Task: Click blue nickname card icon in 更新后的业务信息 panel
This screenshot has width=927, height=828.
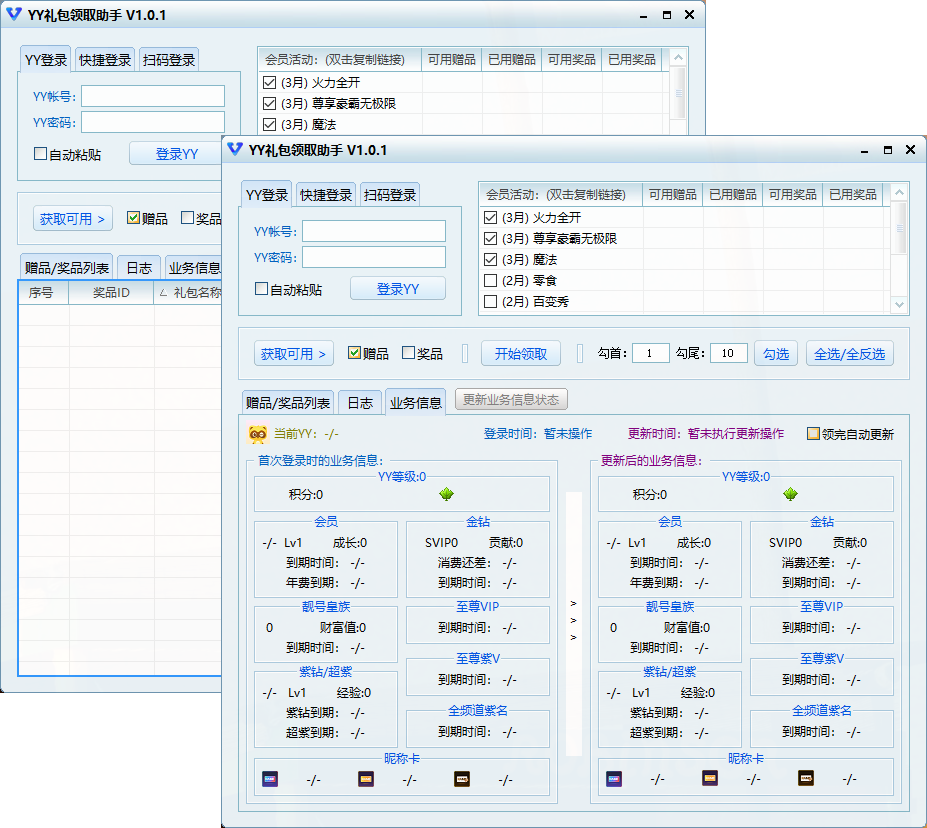Action: tap(614, 779)
